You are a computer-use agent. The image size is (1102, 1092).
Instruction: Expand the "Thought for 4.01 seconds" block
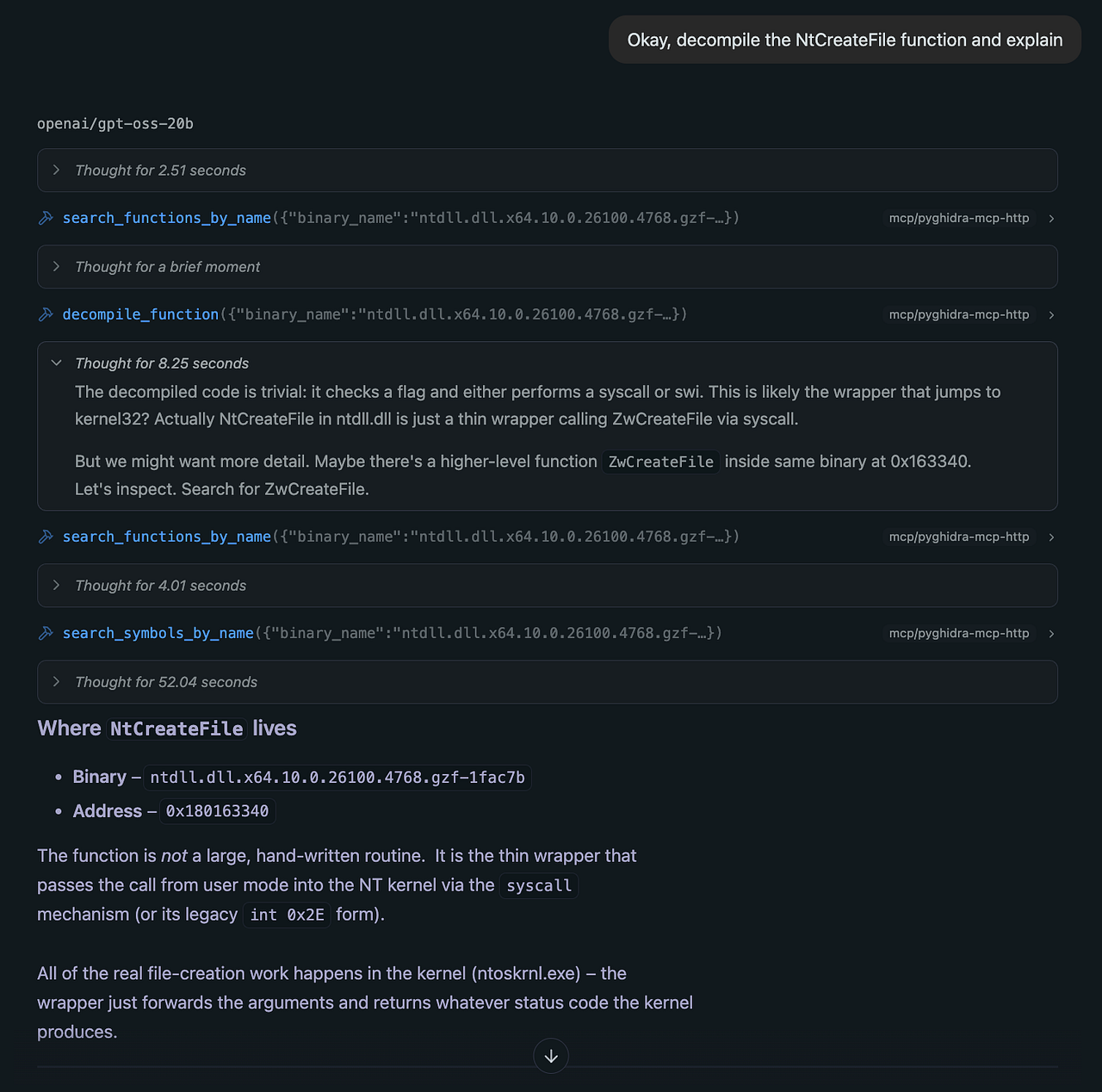click(x=548, y=586)
